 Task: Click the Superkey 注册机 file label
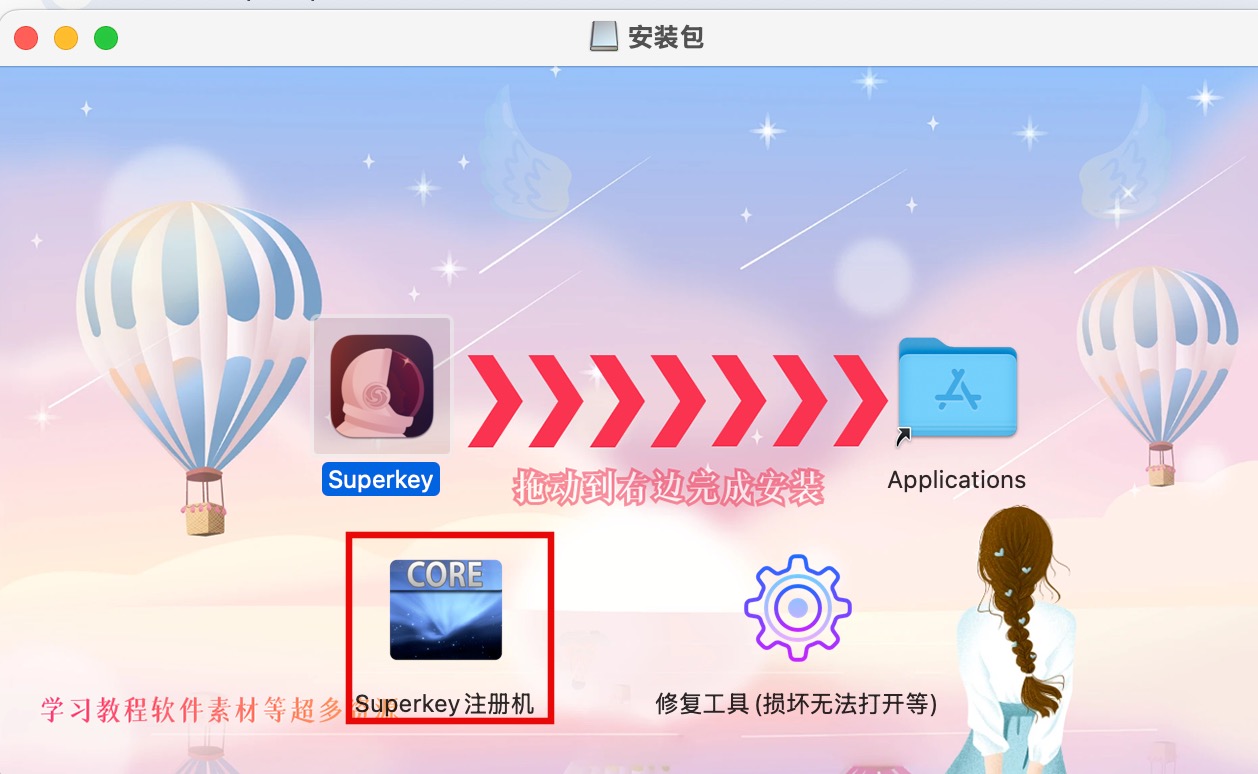tap(445, 704)
